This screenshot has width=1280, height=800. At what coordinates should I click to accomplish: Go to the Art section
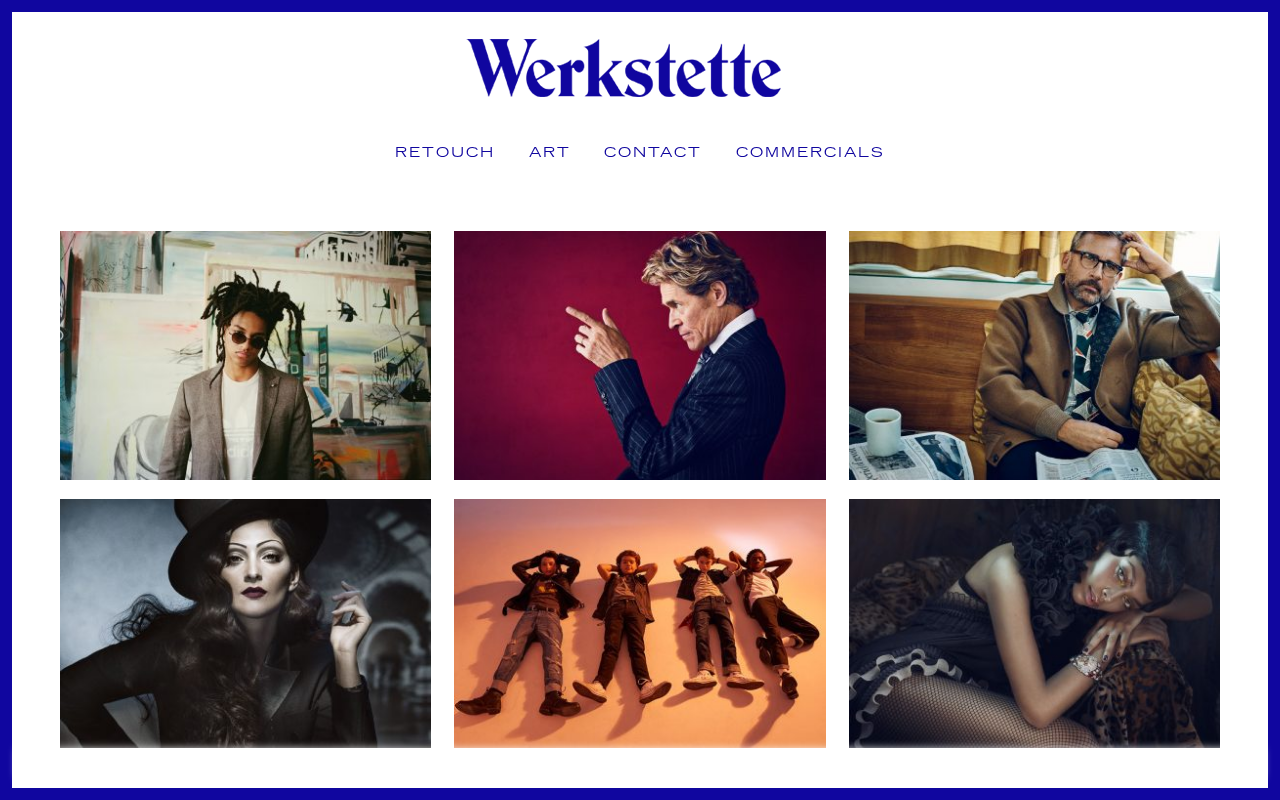pos(549,152)
